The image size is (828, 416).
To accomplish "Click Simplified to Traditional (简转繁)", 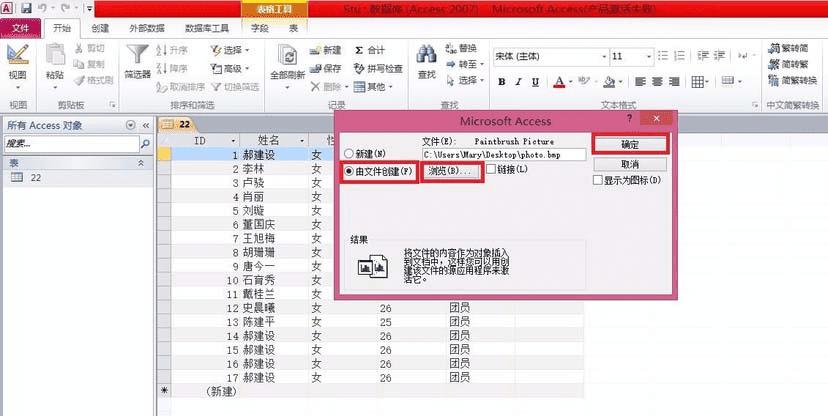I will (x=788, y=64).
